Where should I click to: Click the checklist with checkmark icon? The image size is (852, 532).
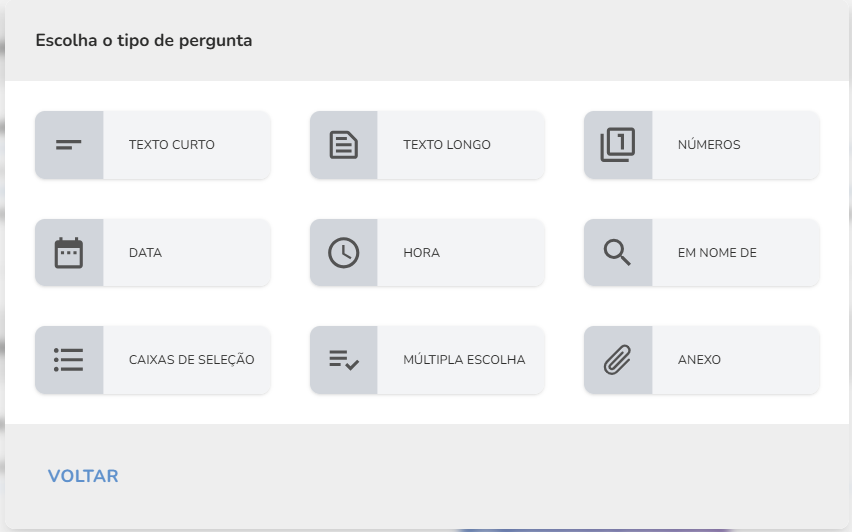343,360
